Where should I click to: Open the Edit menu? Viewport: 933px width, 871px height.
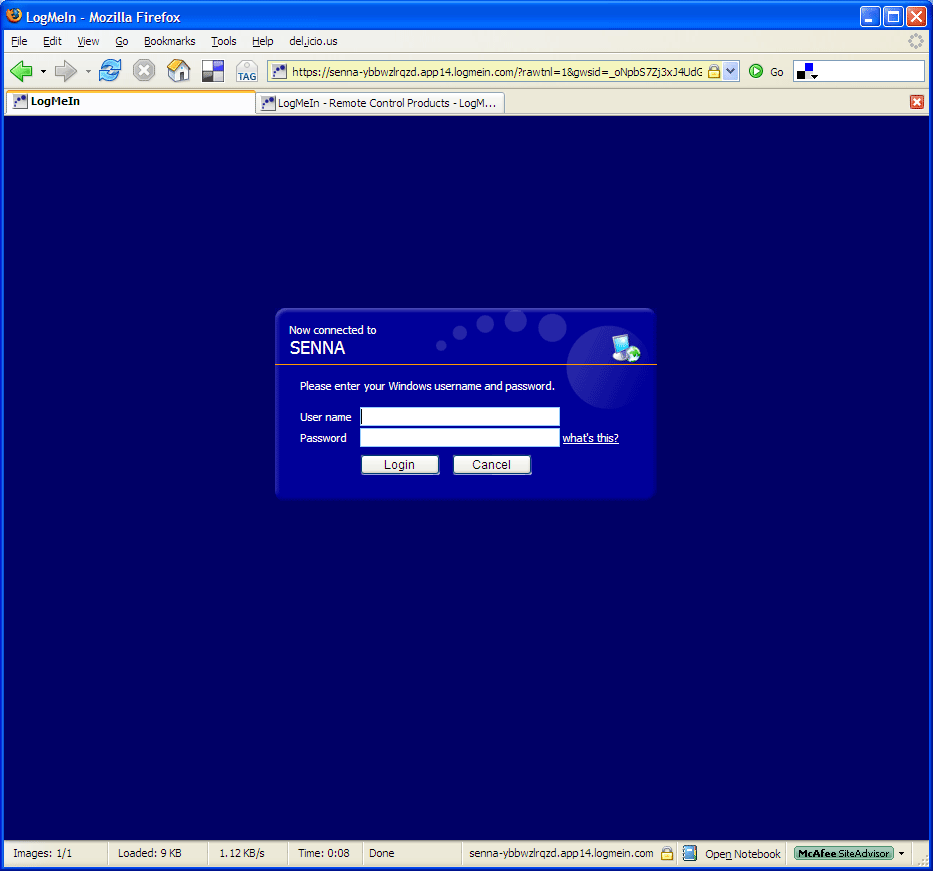pos(52,41)
